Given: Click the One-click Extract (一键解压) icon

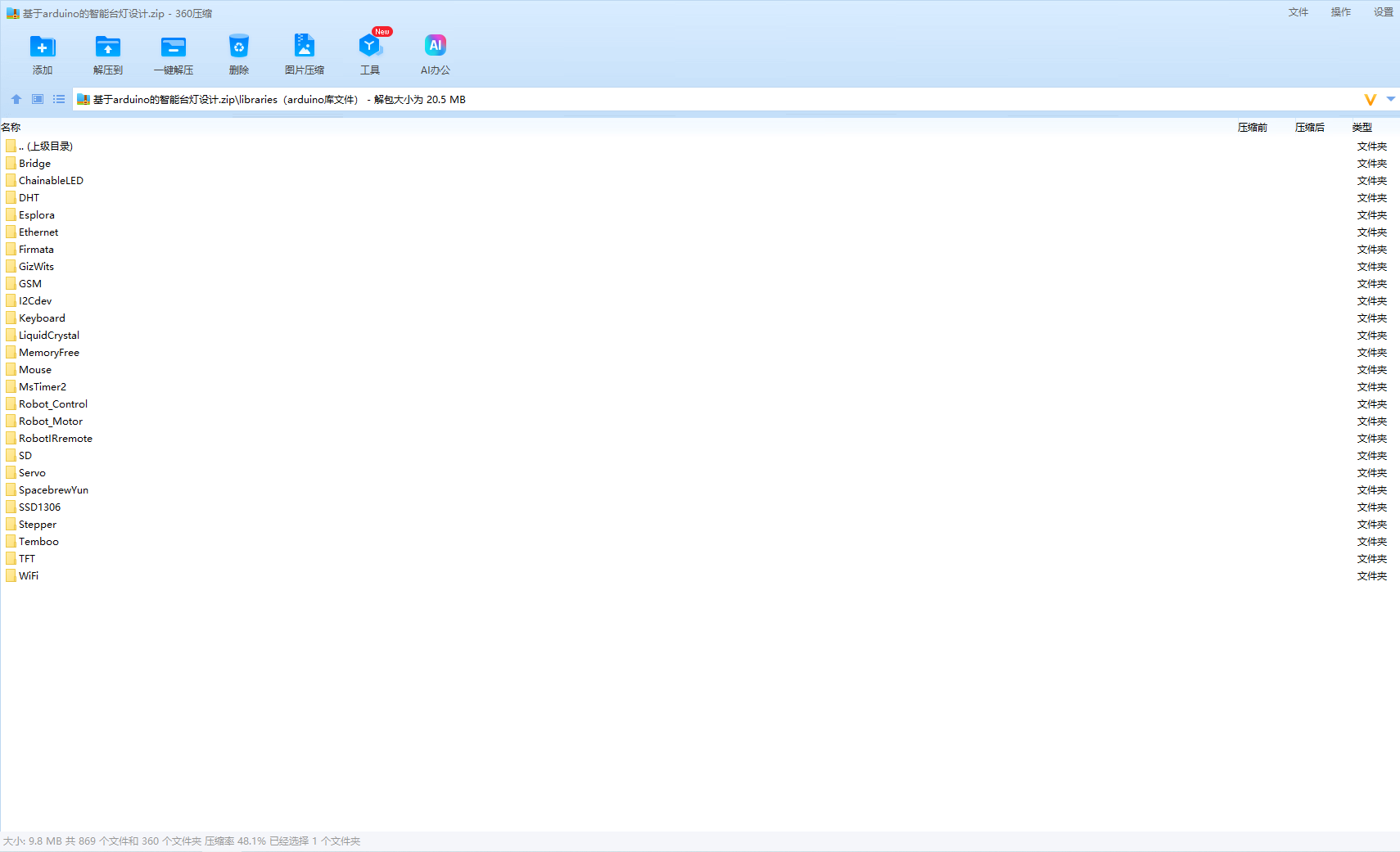Looking at the screenshot, I should 173,47.
